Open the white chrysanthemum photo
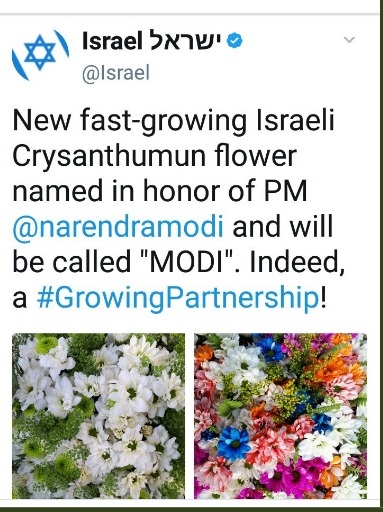The height and width of the screenshot is (512, 383). coord(99,416)
